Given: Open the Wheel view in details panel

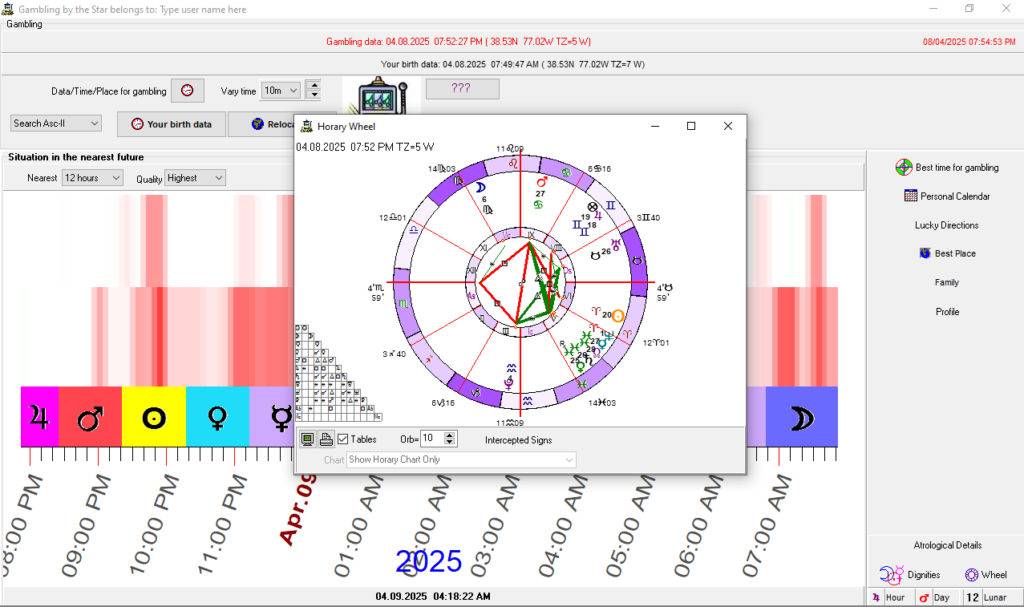Looking at the screenshot, I should pos(985,575).
